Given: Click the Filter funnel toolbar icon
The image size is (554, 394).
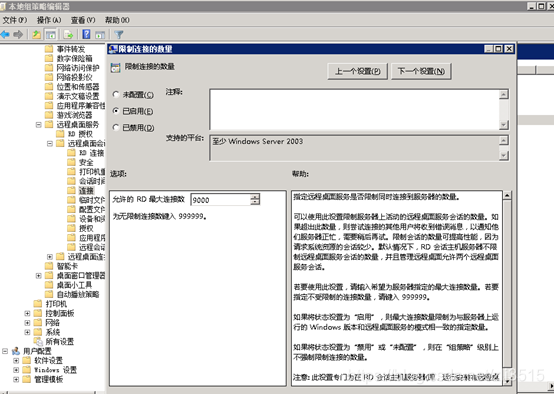Looking at the screenshot, I should pos(119,35).
